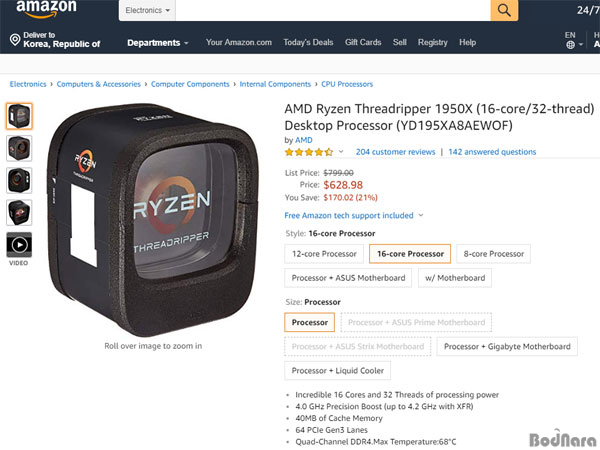Open Today's Deals in navigation bar
The image size is (600, 450).
[x=308, y=42]
